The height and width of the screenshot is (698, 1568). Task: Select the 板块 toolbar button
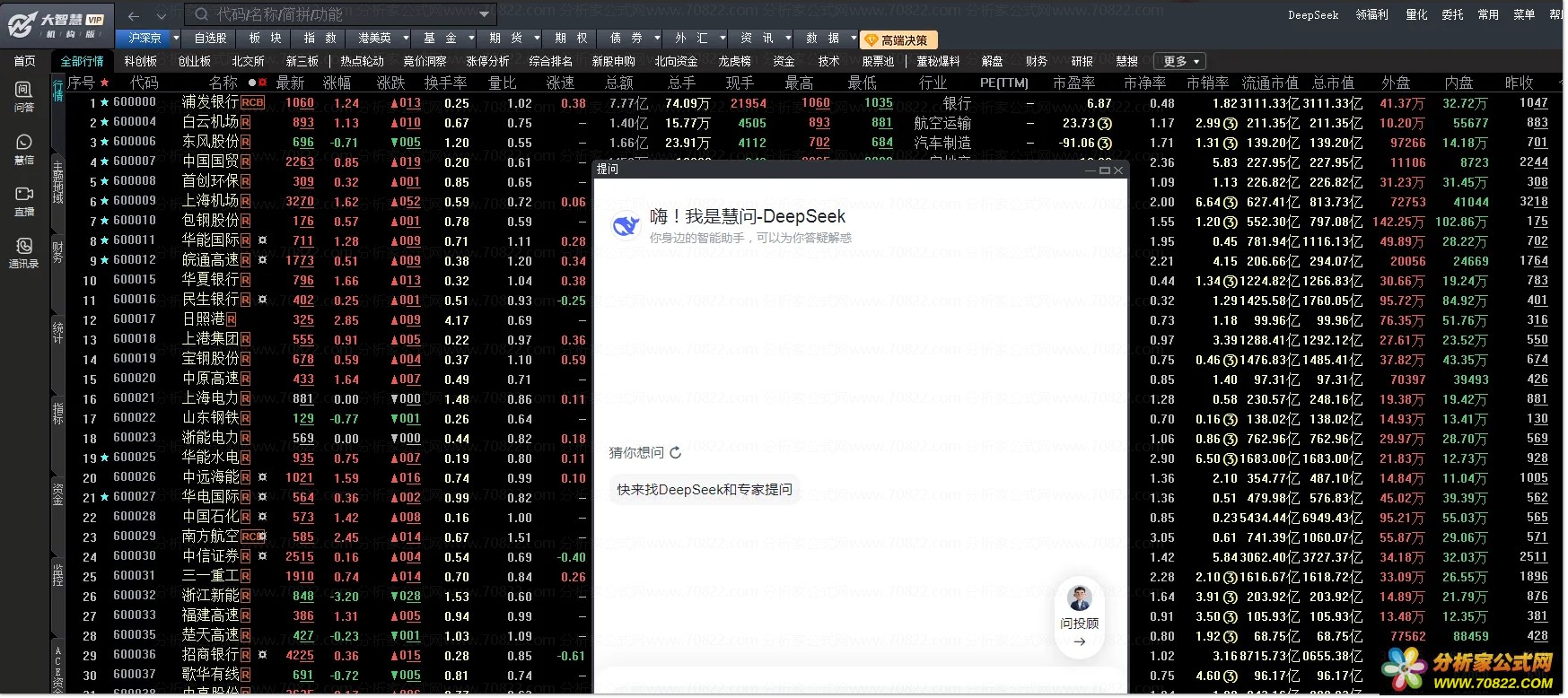[265, 39]
